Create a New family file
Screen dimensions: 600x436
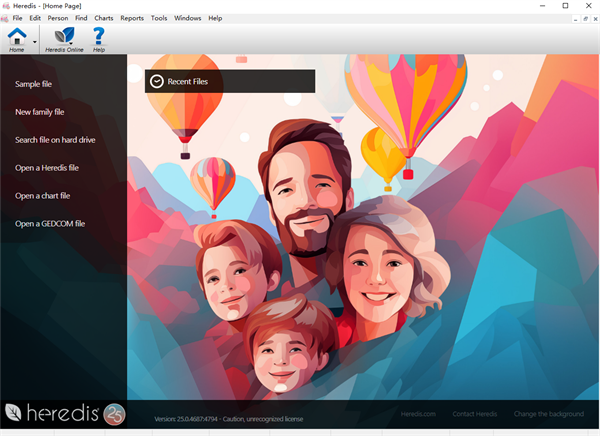pyautogui.click(x=39, y=112)
